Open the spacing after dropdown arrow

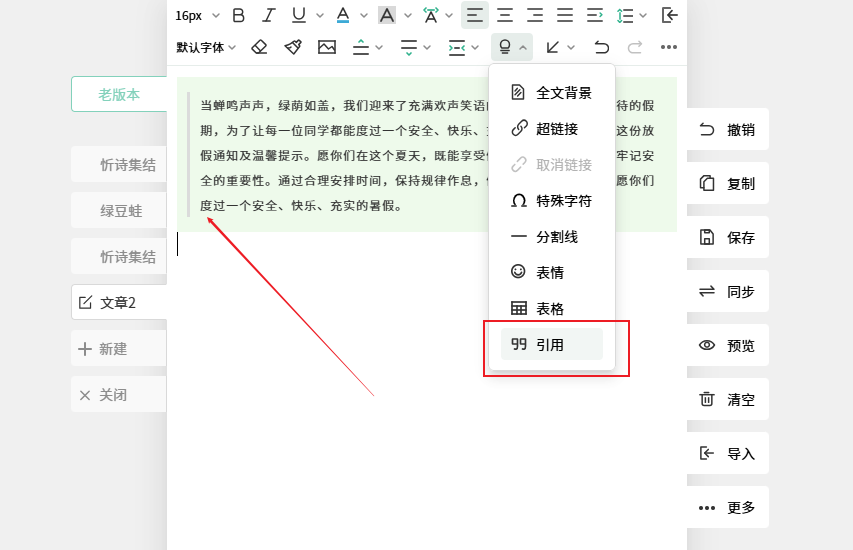pyautogui.click(x=427, y=48)
